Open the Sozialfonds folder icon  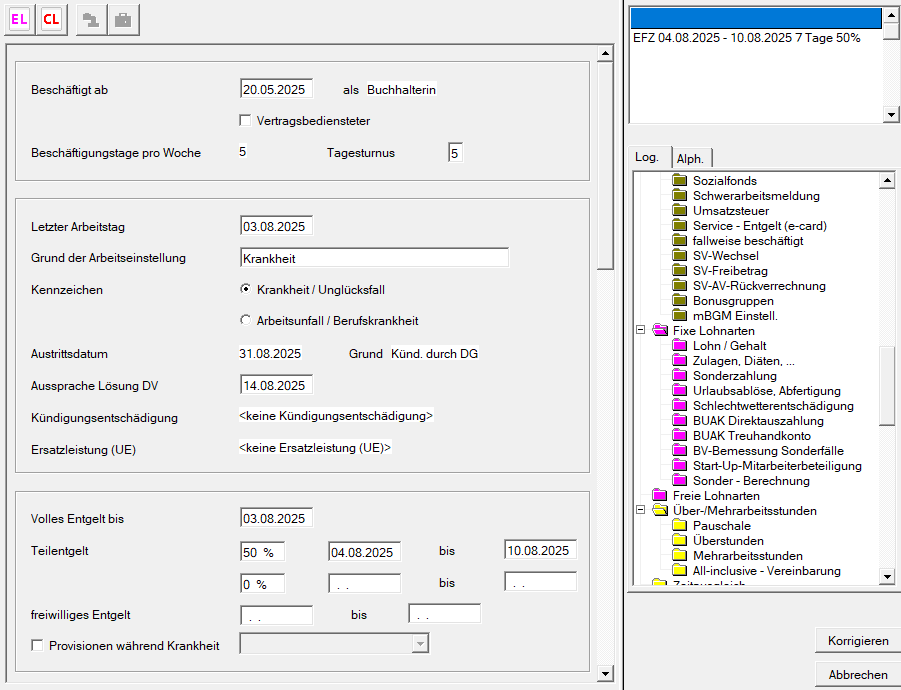(680, 181)
